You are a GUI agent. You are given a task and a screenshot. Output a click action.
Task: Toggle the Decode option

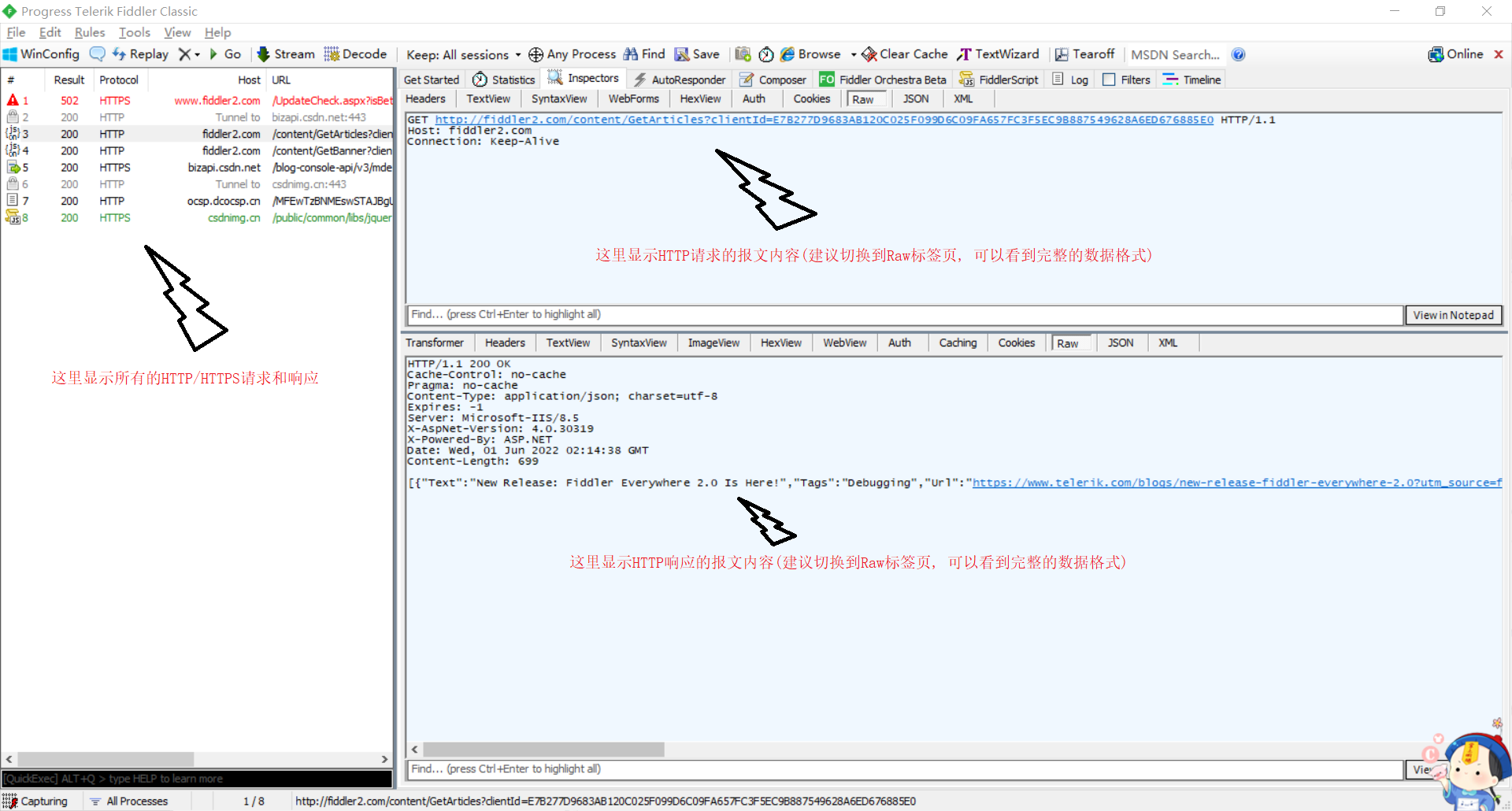(355, 54)
